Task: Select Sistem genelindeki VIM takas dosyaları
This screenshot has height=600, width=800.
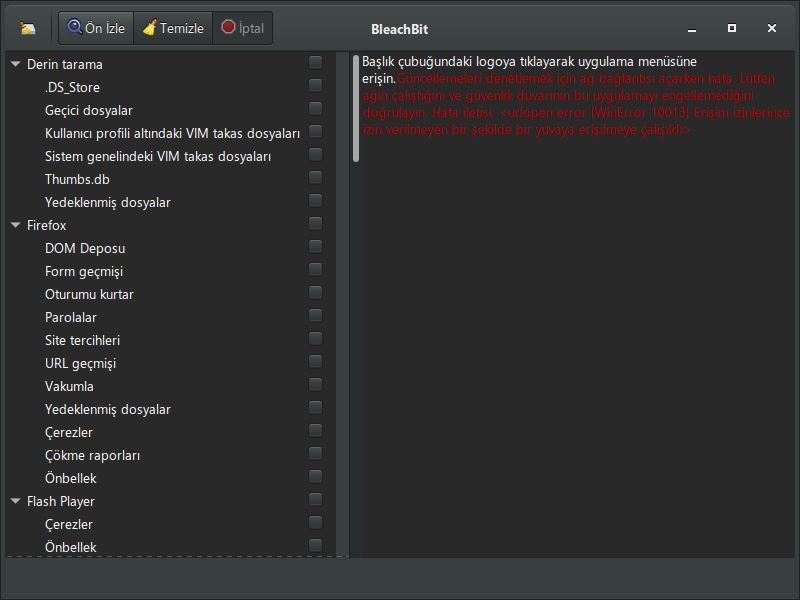Action: point(158,156)
